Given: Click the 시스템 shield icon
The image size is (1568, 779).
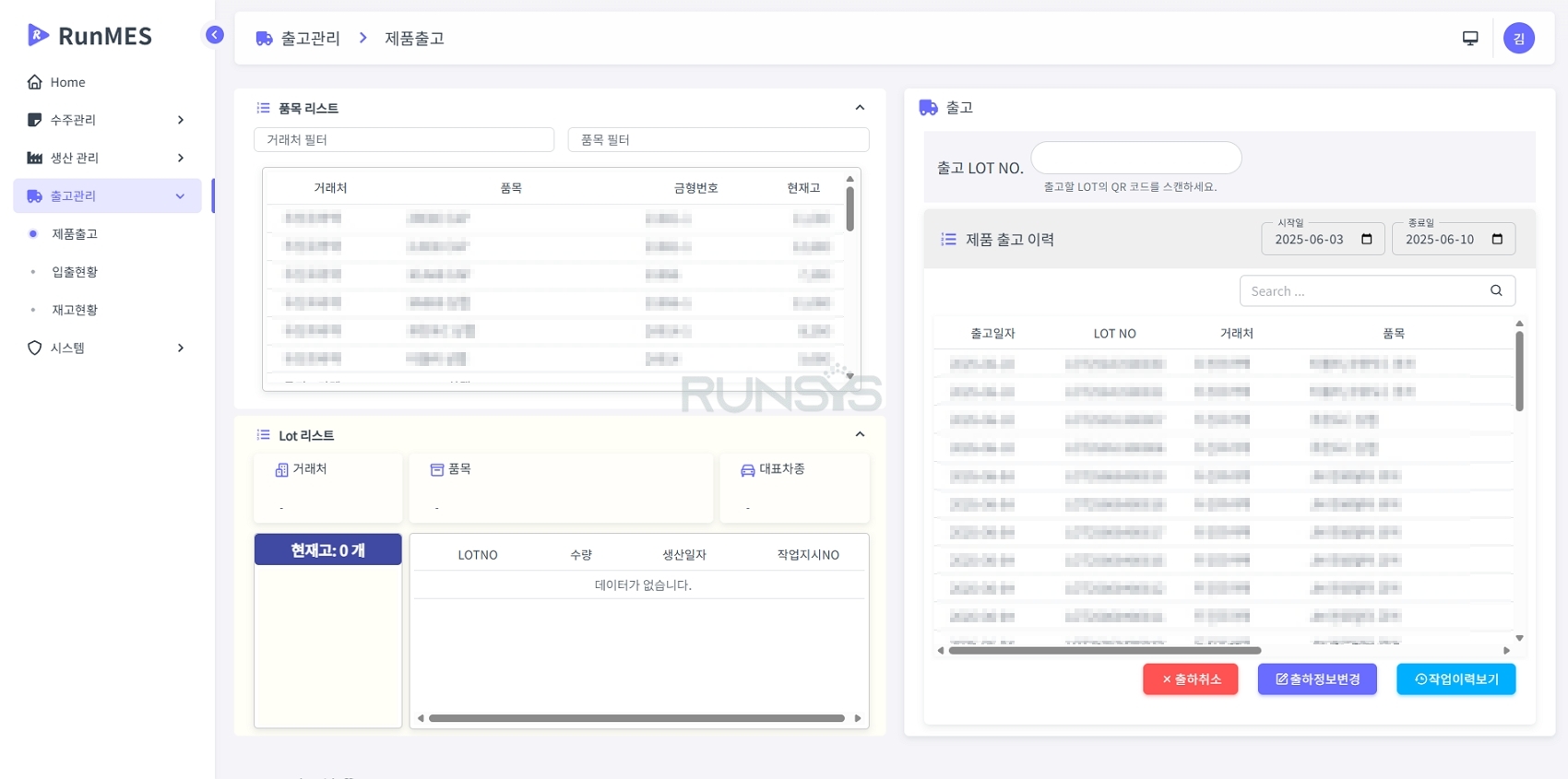Looking at the screenshot, I should [x=35, y=348].
